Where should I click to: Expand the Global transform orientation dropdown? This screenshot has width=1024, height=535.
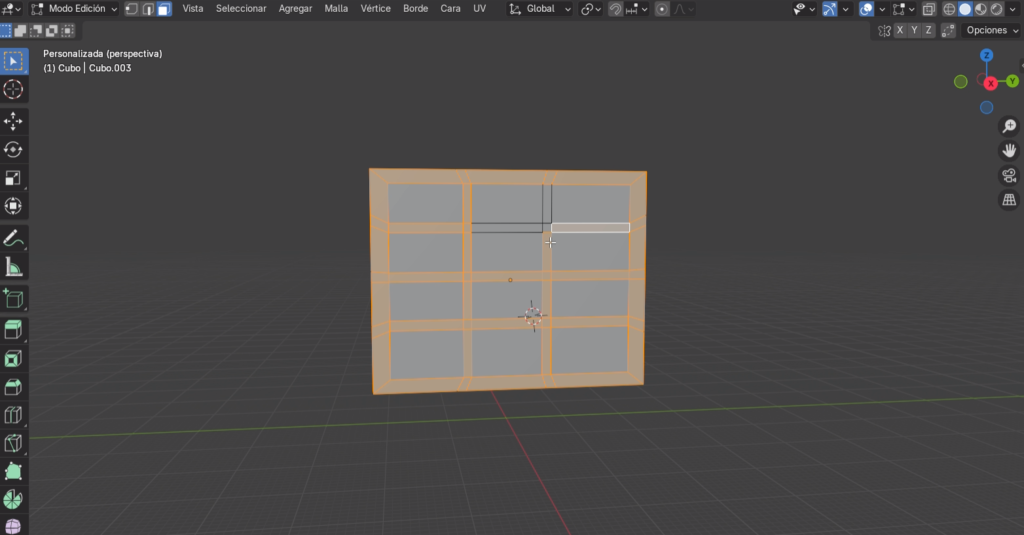[541, 9]
